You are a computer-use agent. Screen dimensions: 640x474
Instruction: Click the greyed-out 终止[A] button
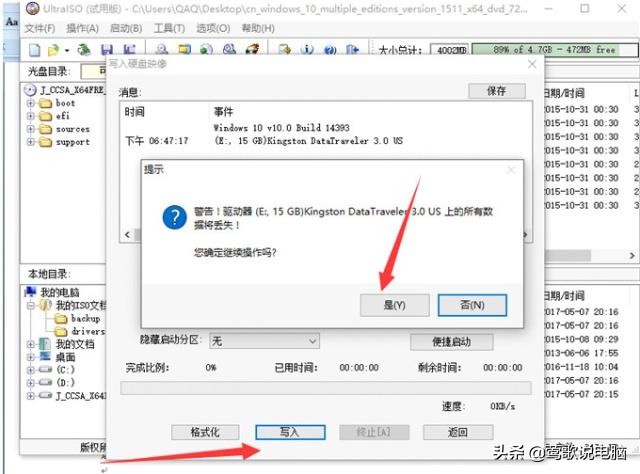pos(374,432)
